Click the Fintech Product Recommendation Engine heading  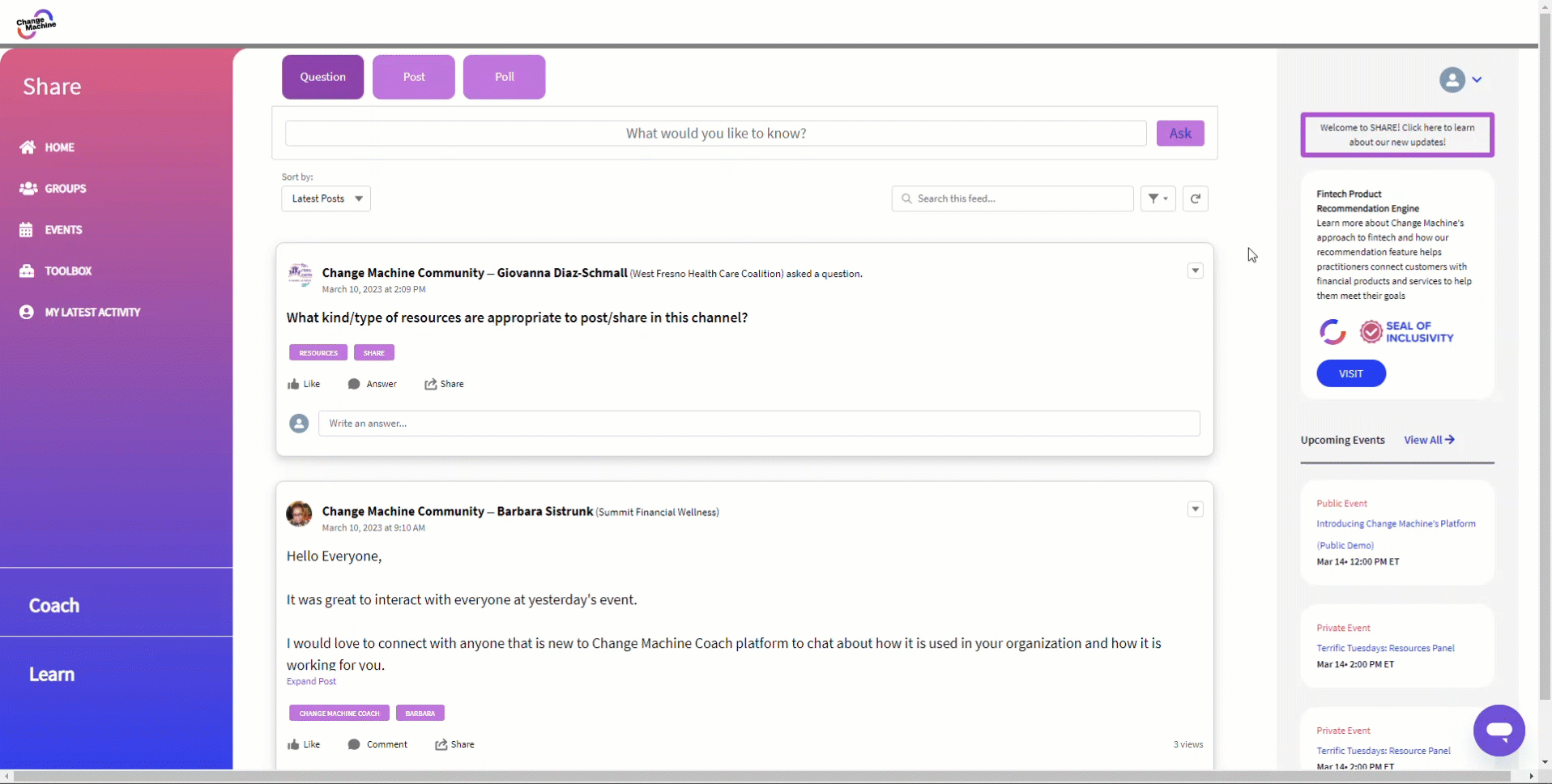[1367, 201]
